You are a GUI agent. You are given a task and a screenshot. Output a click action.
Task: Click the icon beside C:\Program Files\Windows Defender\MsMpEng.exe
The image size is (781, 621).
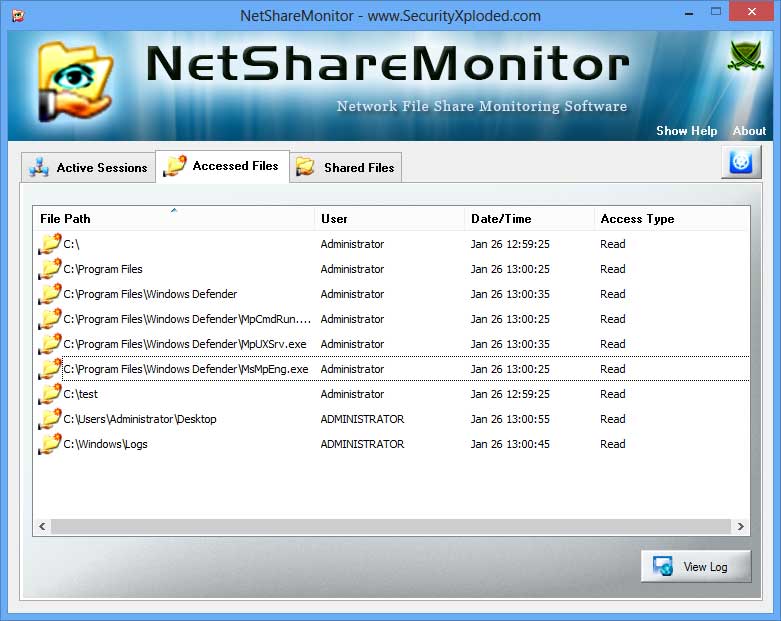[x=49, y=369]
